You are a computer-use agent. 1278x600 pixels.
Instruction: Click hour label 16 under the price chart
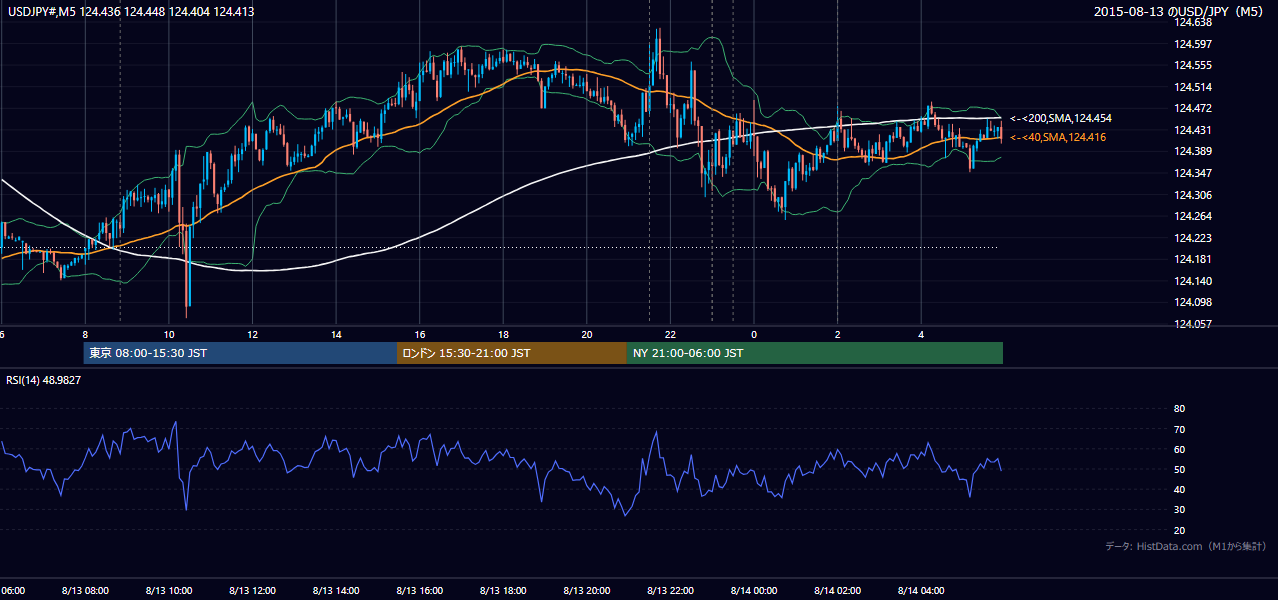click(x=420, y=334)
